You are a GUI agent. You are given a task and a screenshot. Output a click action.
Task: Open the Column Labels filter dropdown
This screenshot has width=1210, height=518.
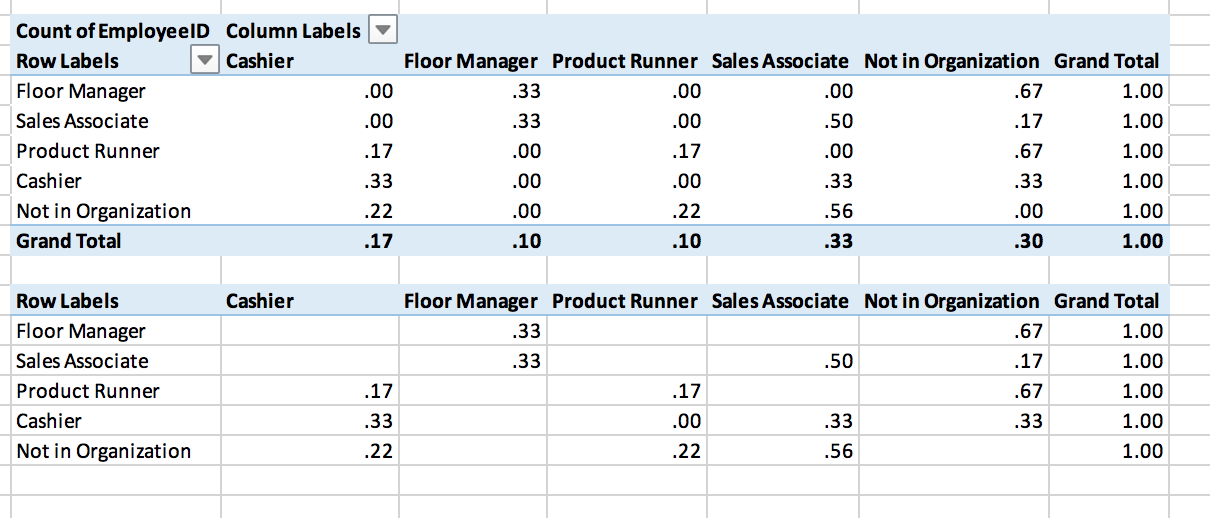(x=383, y=30)
